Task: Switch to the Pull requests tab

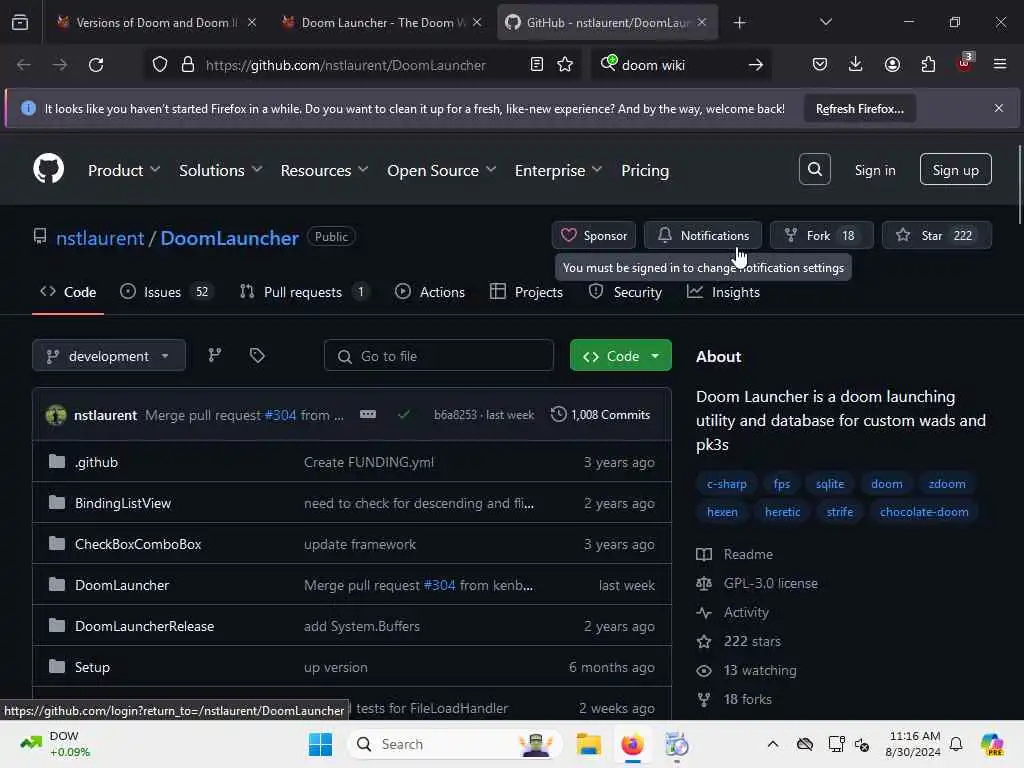Action: [304, 292]
